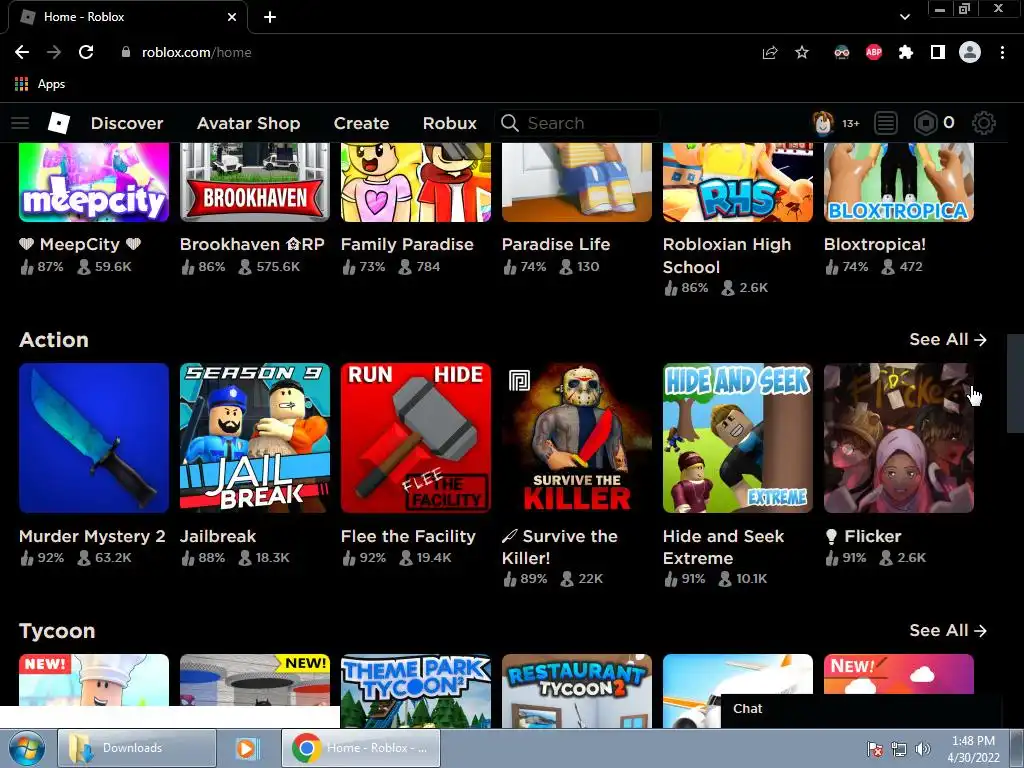Open the goggles-face extension icon
The height and width of the screenshot is (768, 1024).
pyautogui.click(x=842, y=52)
